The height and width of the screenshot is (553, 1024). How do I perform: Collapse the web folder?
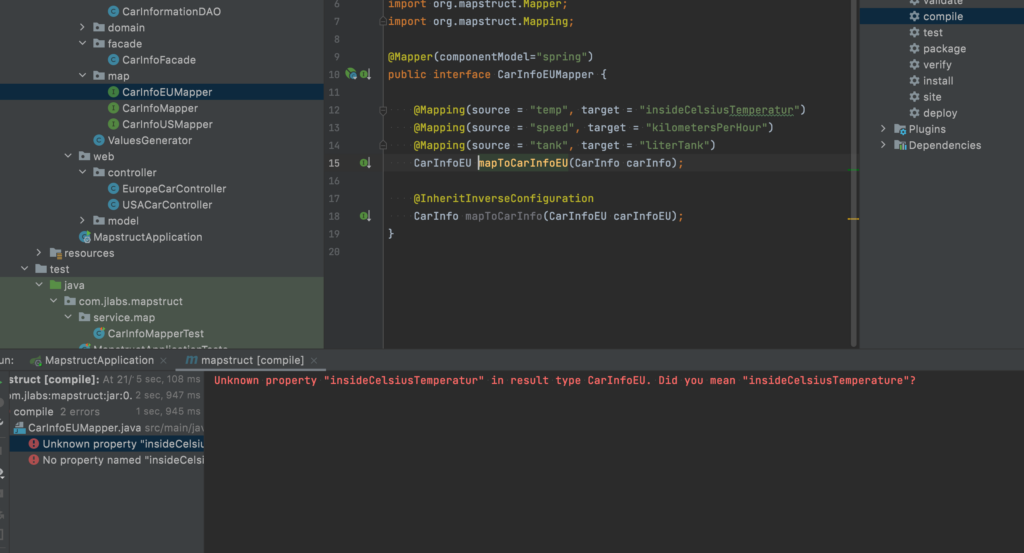pos(68,156)
